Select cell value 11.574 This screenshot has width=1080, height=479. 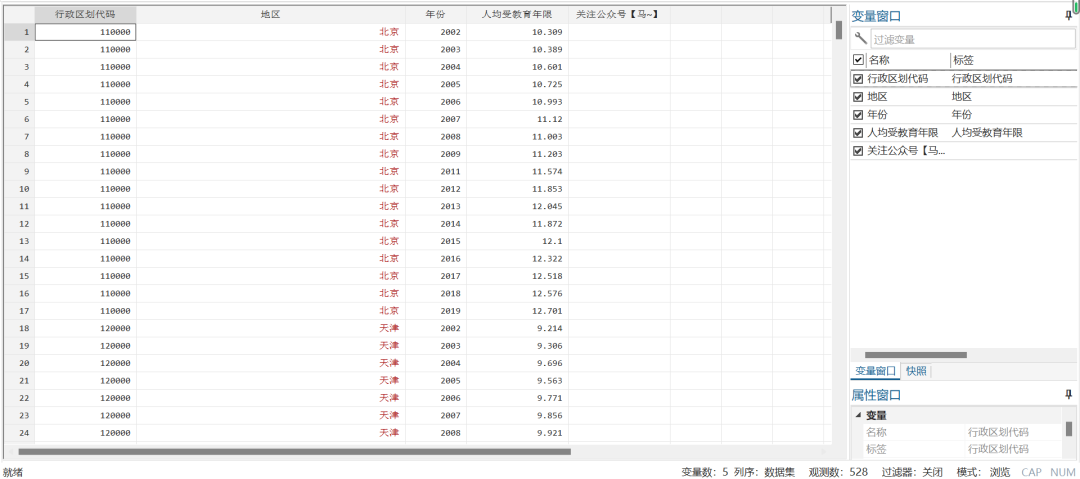pyautogui.click(x=517, y=171)
